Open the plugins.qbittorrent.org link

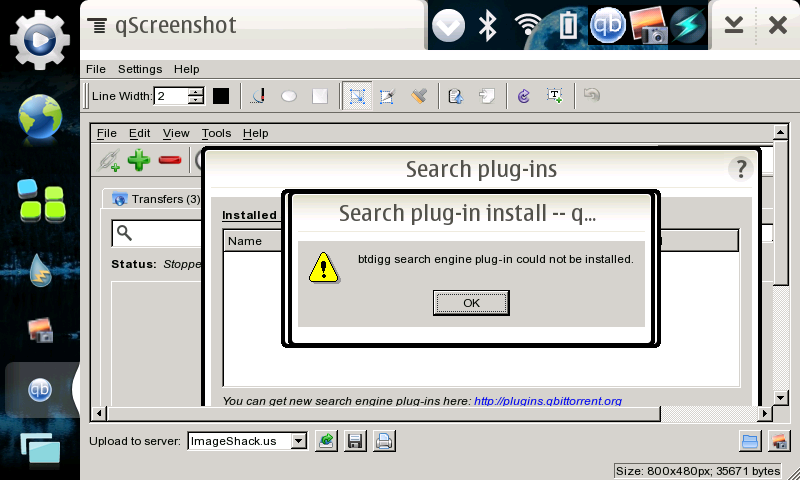[547, 401]
